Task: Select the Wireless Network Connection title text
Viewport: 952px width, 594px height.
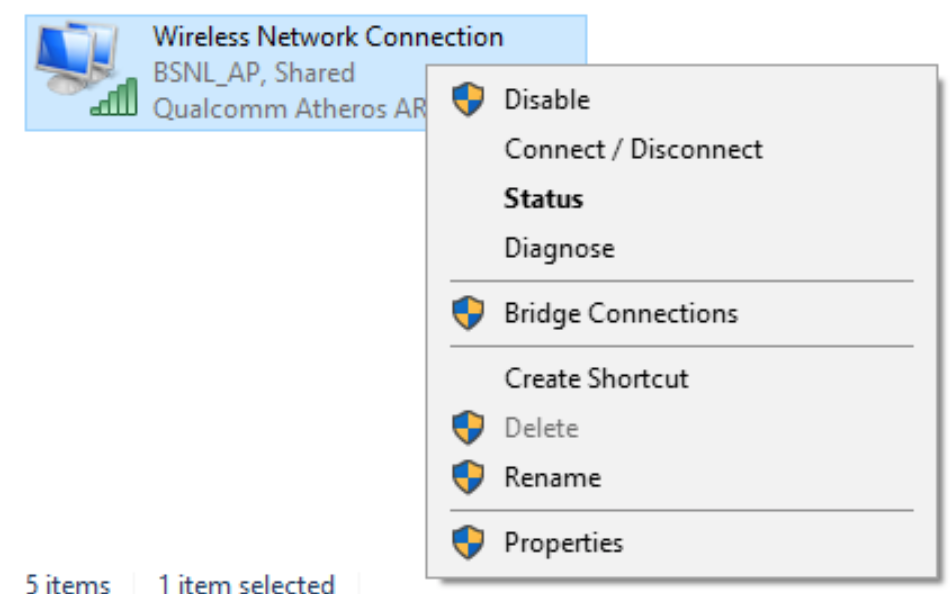Action: [328, 37]
